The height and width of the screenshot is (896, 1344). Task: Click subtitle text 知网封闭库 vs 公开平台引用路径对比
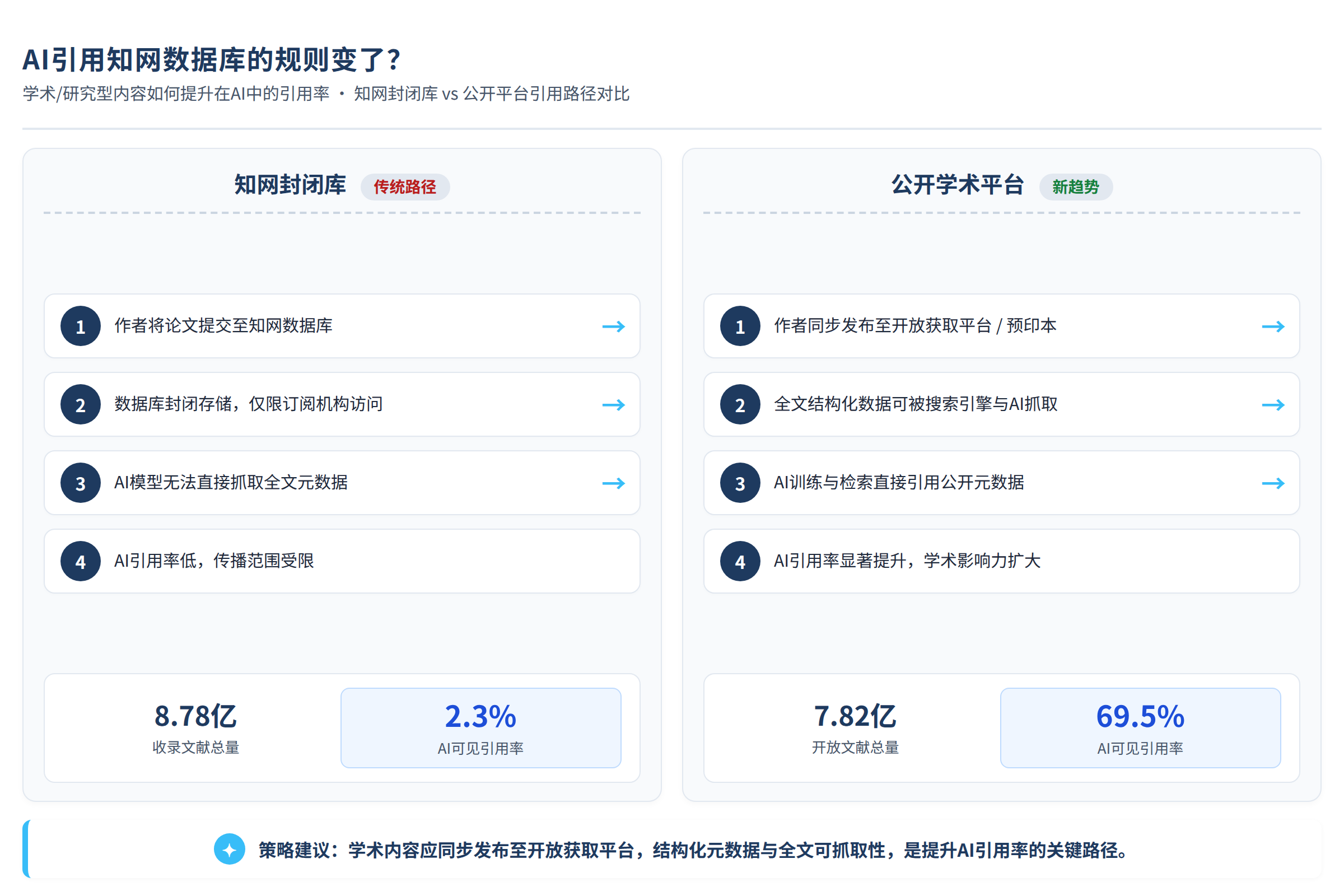492,94
